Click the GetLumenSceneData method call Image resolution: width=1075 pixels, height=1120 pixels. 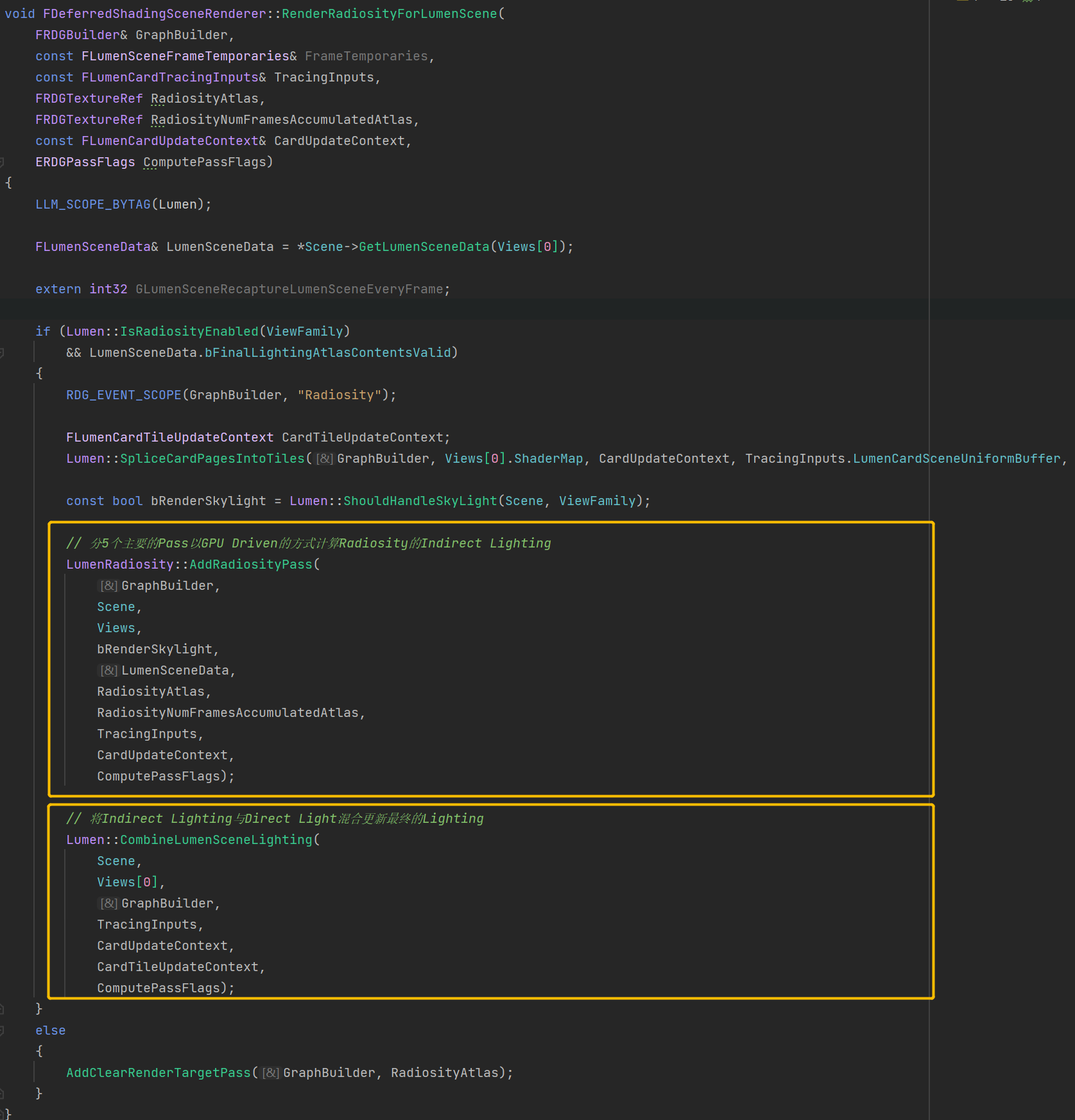coord(424,247)
